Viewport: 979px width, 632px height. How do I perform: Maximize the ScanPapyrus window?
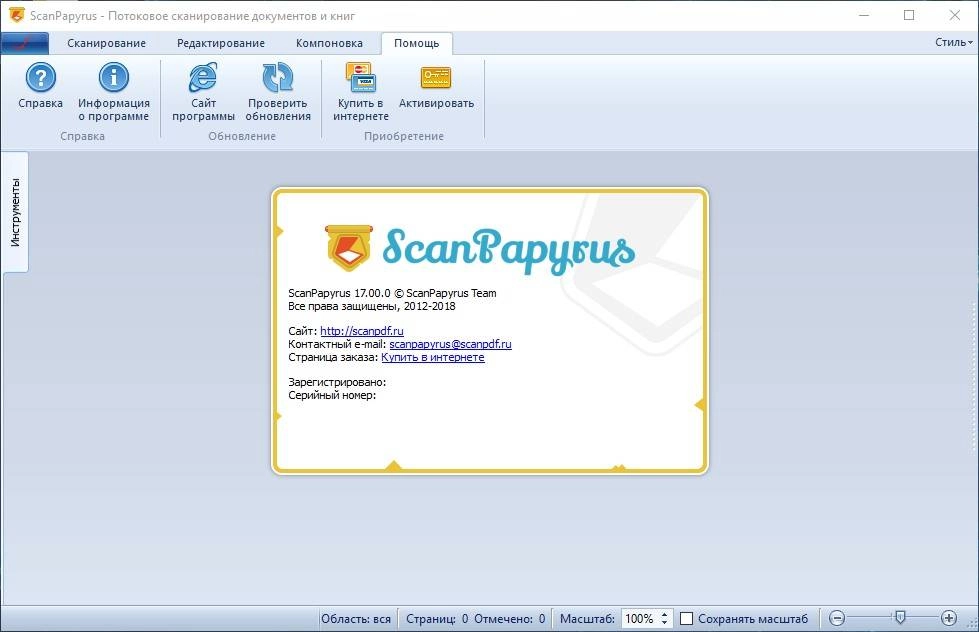pyautogui.click(x=909, y=15)
